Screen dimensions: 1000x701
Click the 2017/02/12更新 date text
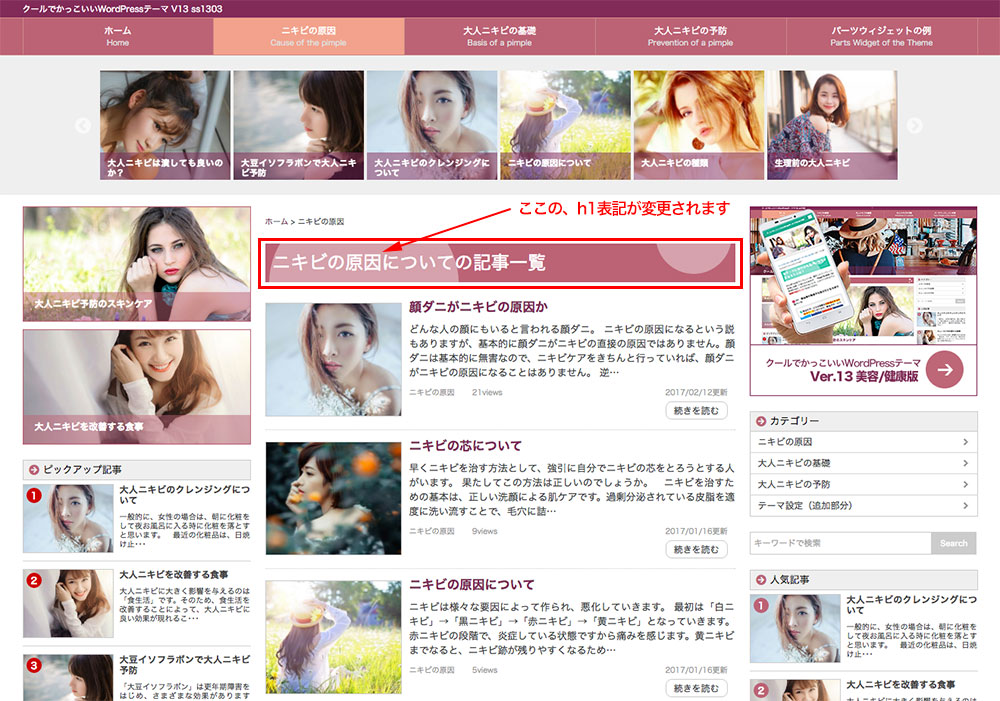click(x=696, y=393)
